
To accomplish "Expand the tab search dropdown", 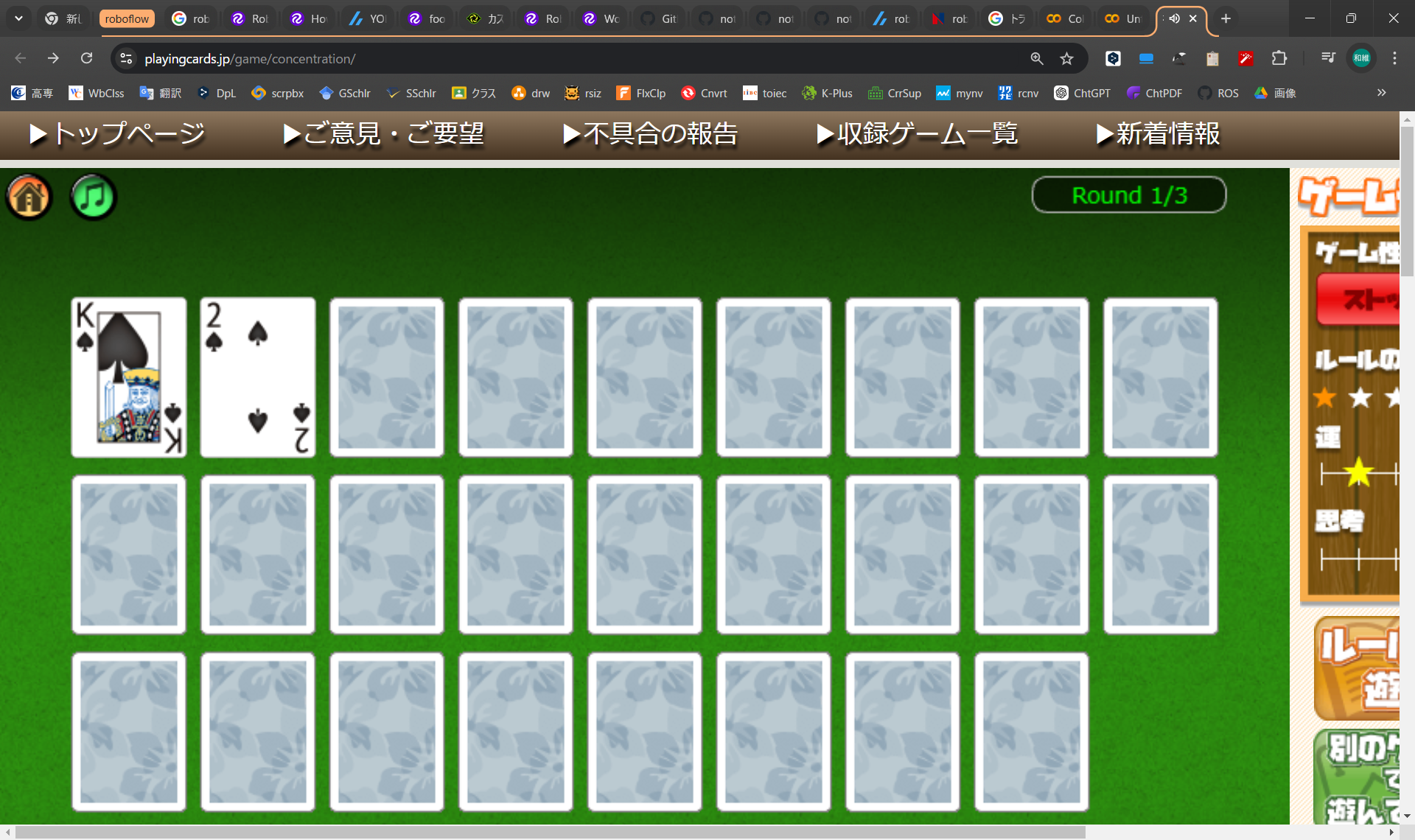I will pyautogui.click(x=18, y=18).
